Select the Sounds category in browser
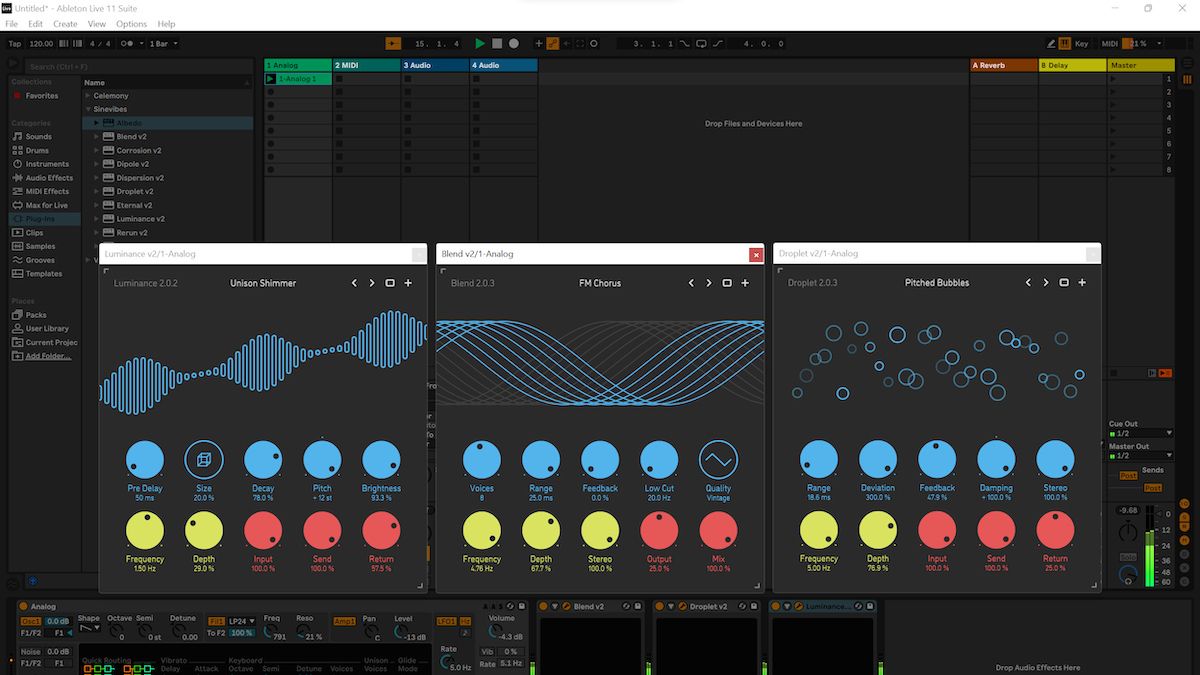Screen dimensions: 1200x675 pos(38,137)
